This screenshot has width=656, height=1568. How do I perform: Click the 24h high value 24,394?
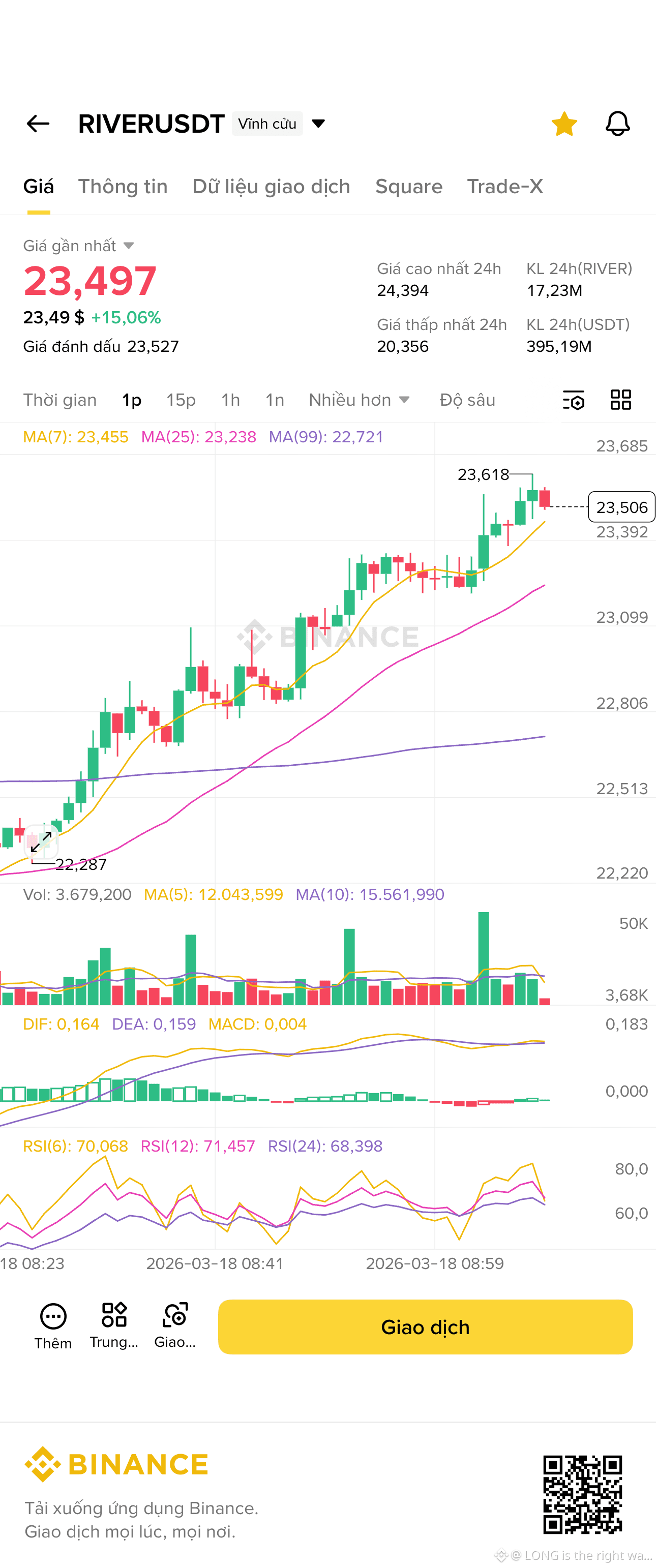click(403, 290)
